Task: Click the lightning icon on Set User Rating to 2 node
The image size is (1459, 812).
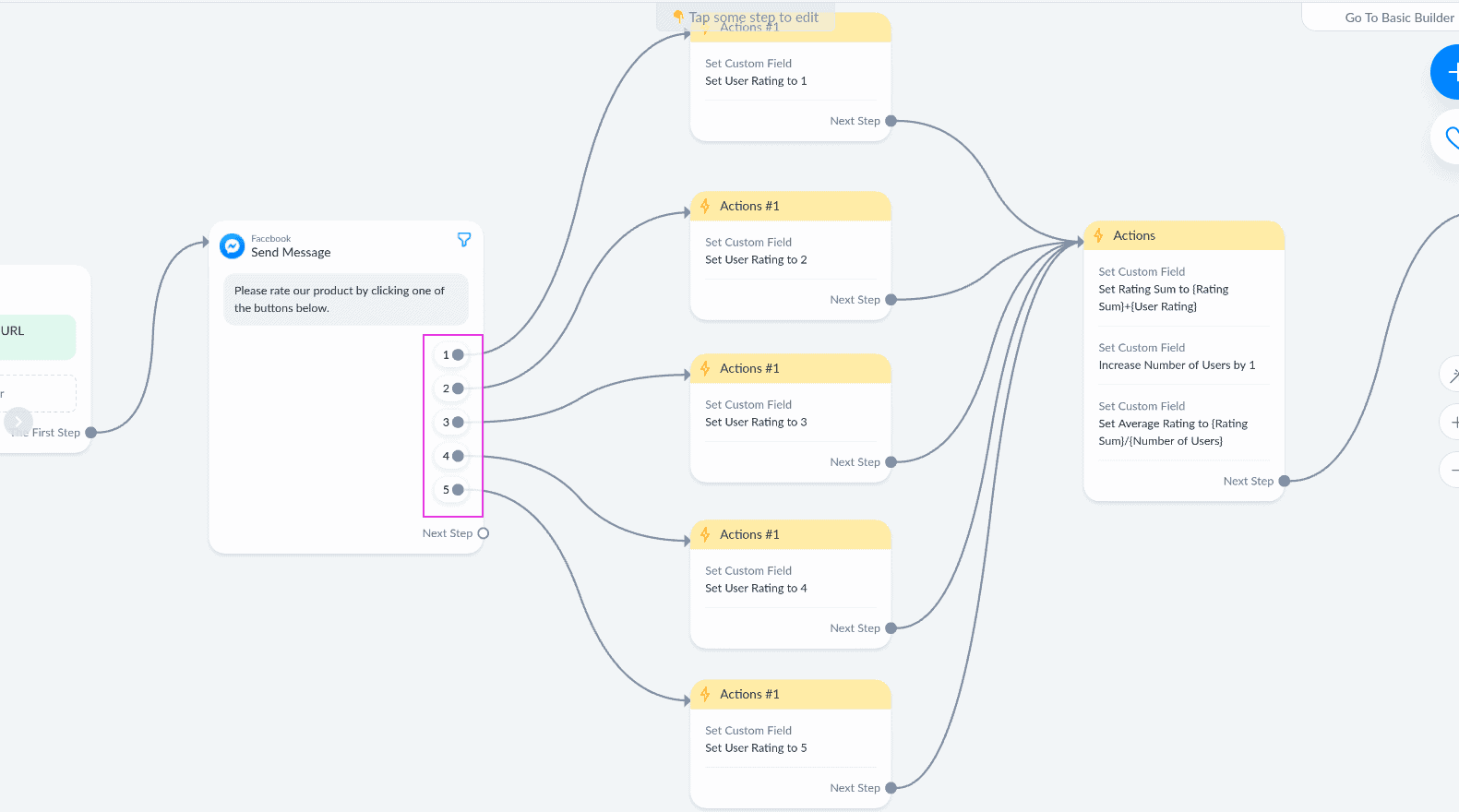Action: [705, 206]
